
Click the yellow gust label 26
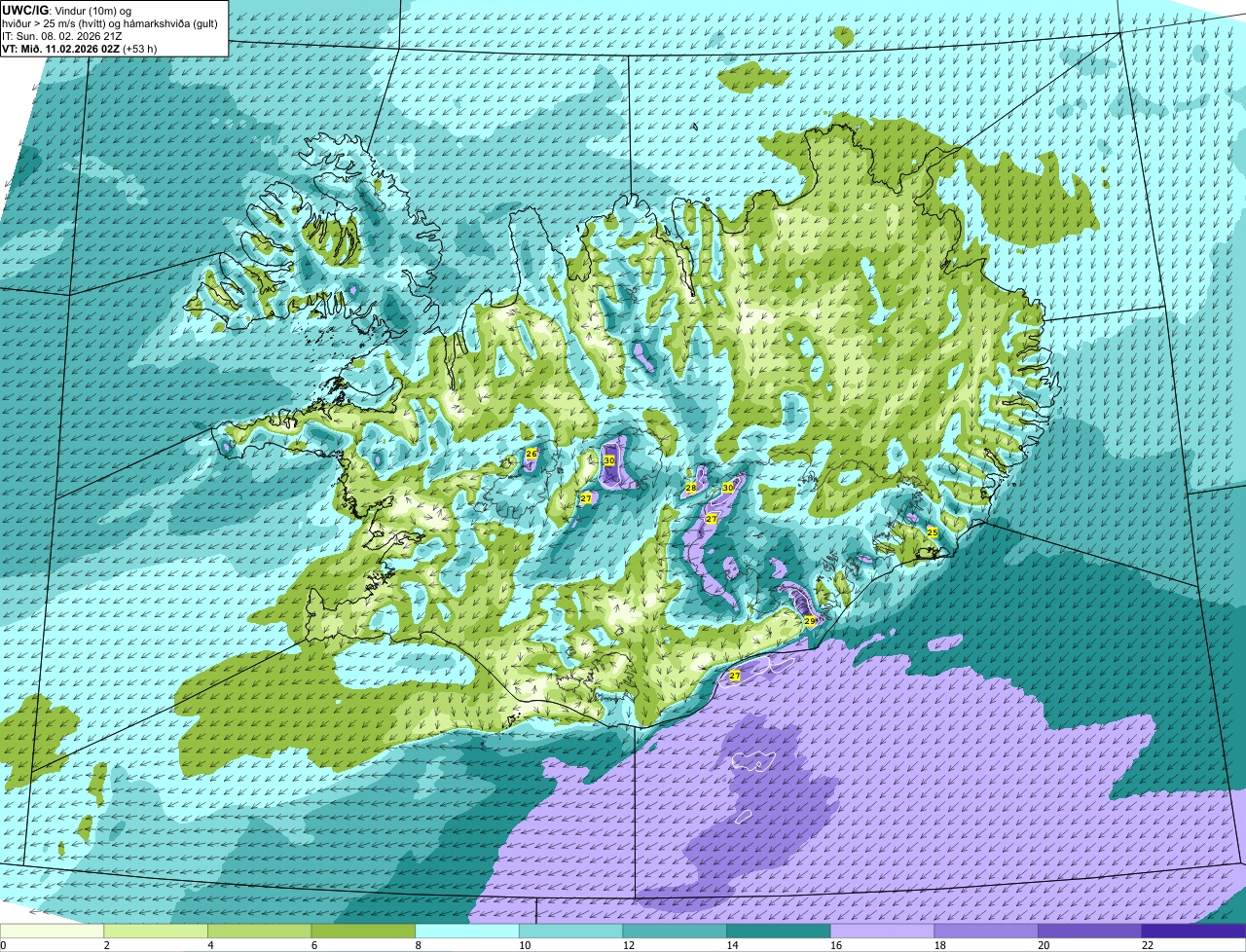click(x=531, y=454)
